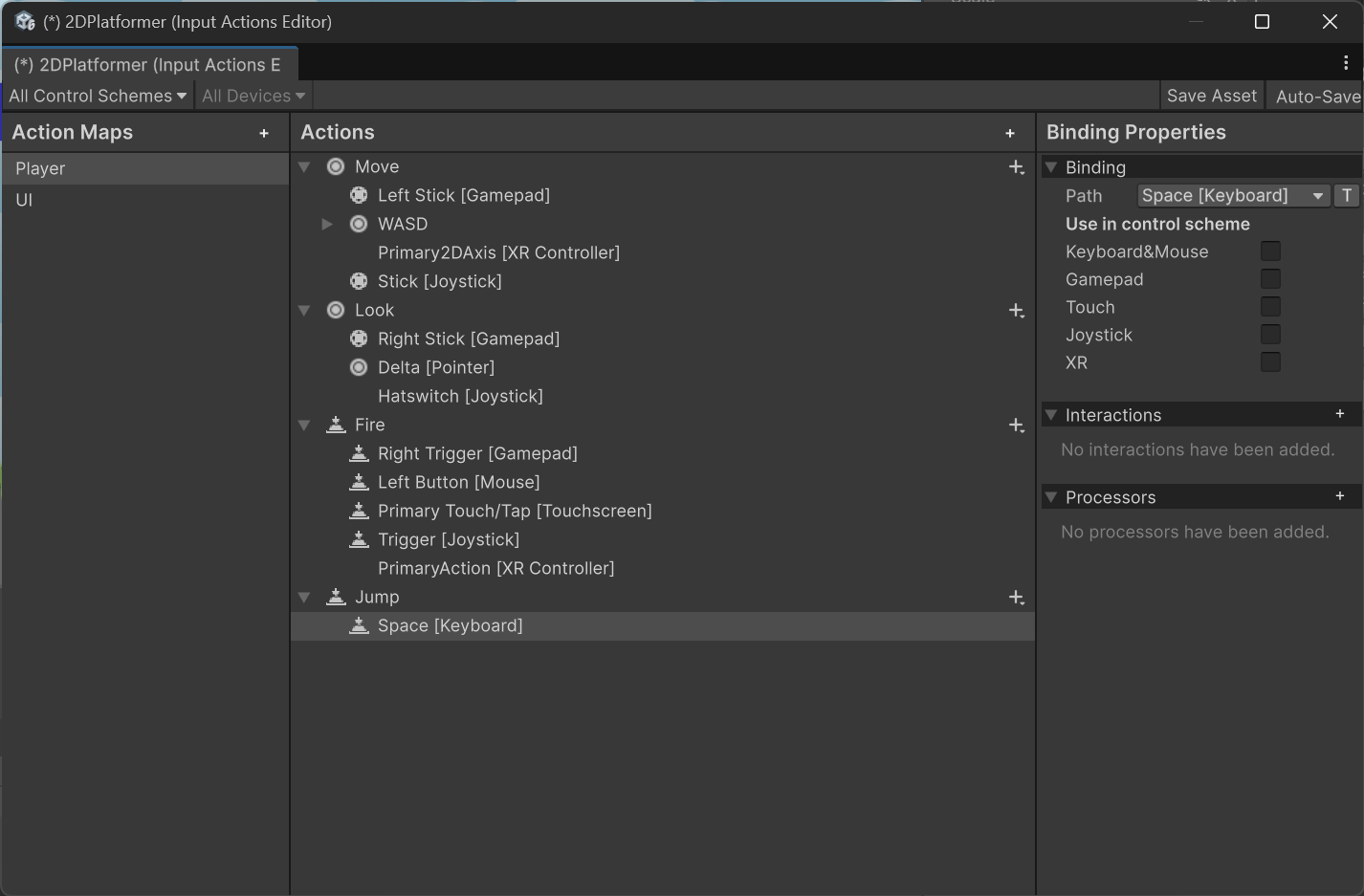Click the T text-mode button beside Path
Image resolution: width=1364 pixels, height=896 pixels.
point(1347,195)
